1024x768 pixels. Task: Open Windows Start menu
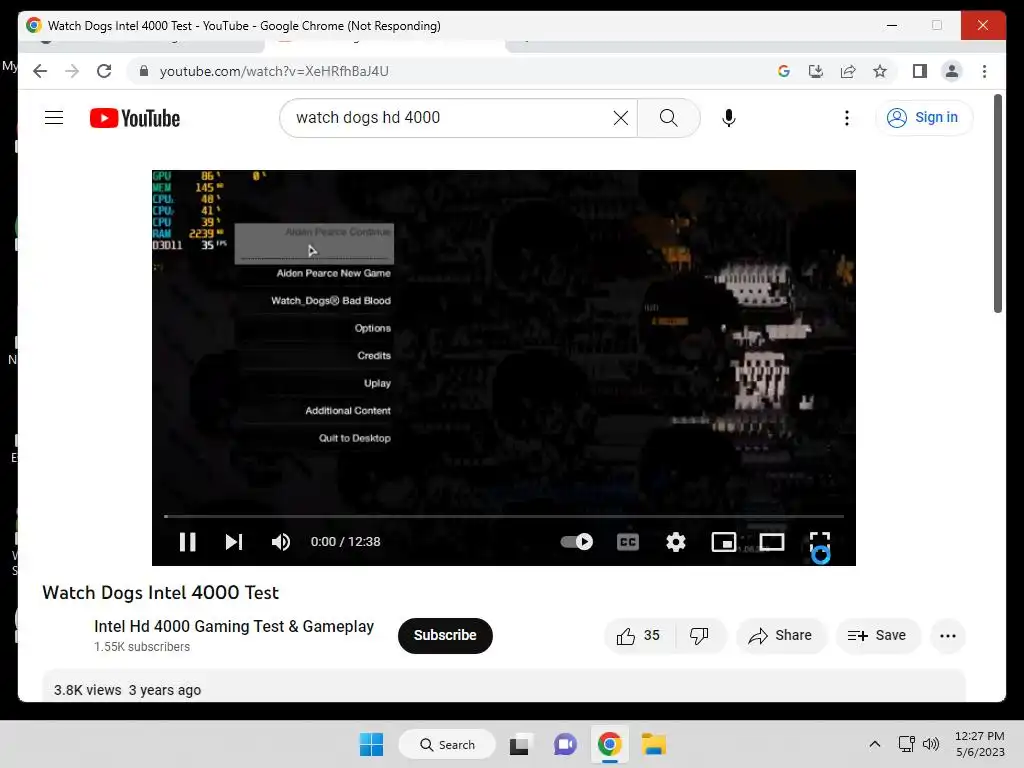[x=372, y=744]
